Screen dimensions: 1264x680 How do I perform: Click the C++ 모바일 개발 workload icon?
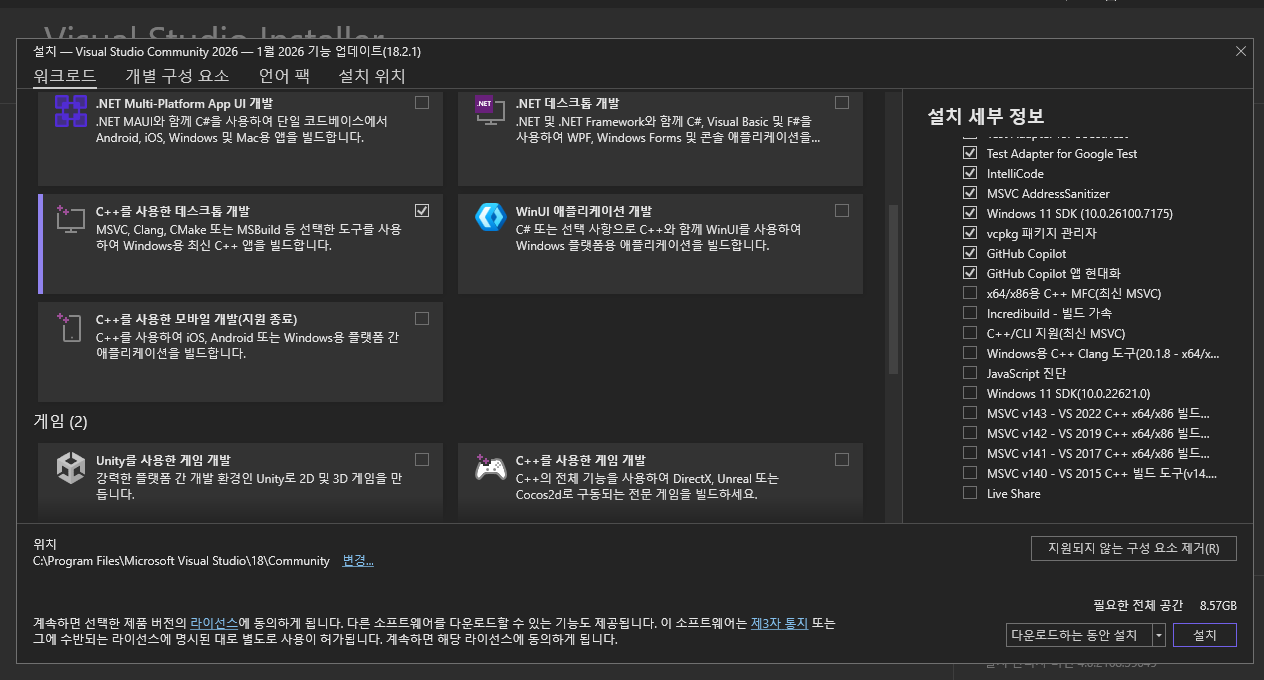pyautogui.click(x=71, y=327)
